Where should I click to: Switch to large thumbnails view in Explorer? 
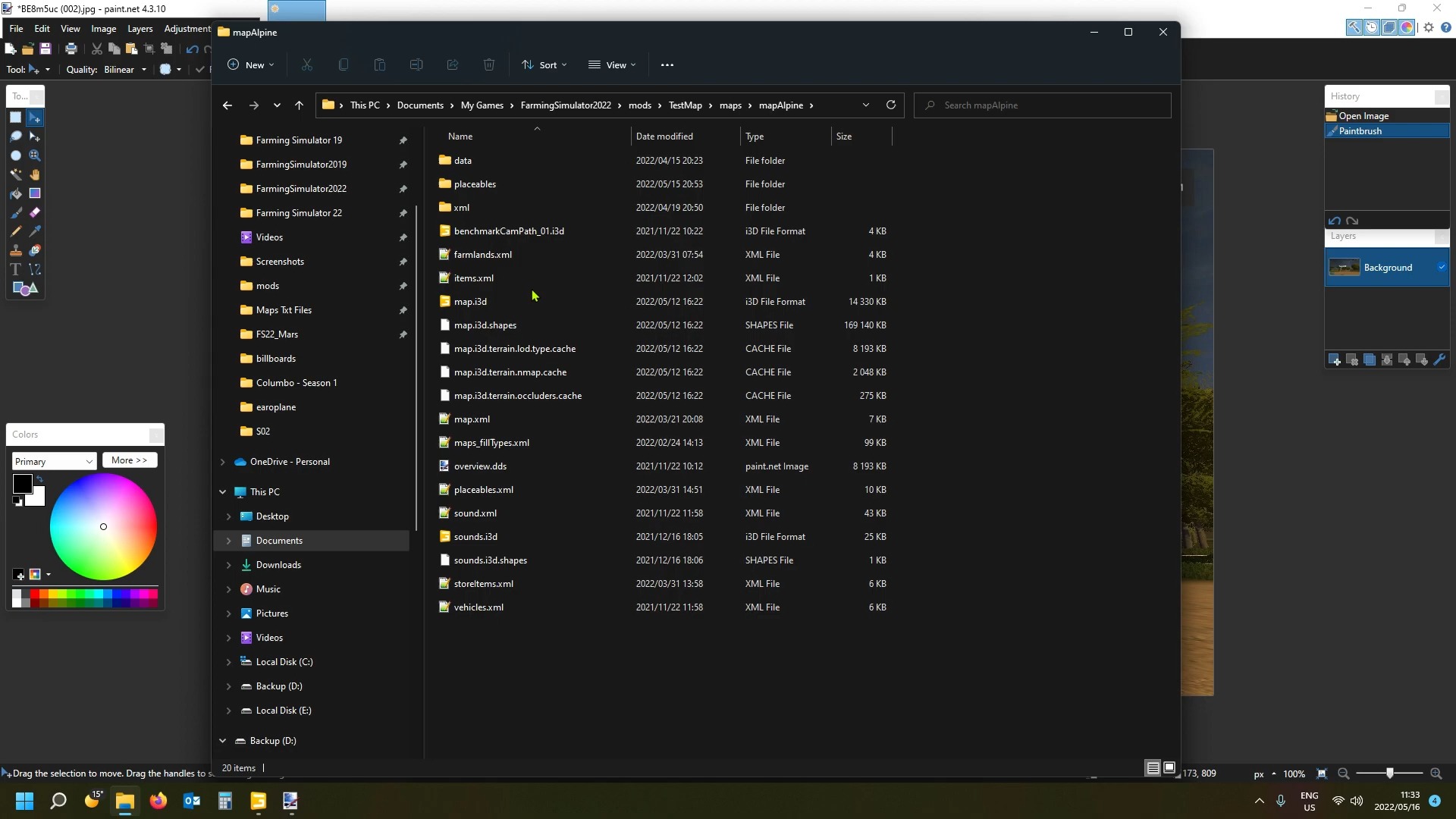click(1169, 768)
